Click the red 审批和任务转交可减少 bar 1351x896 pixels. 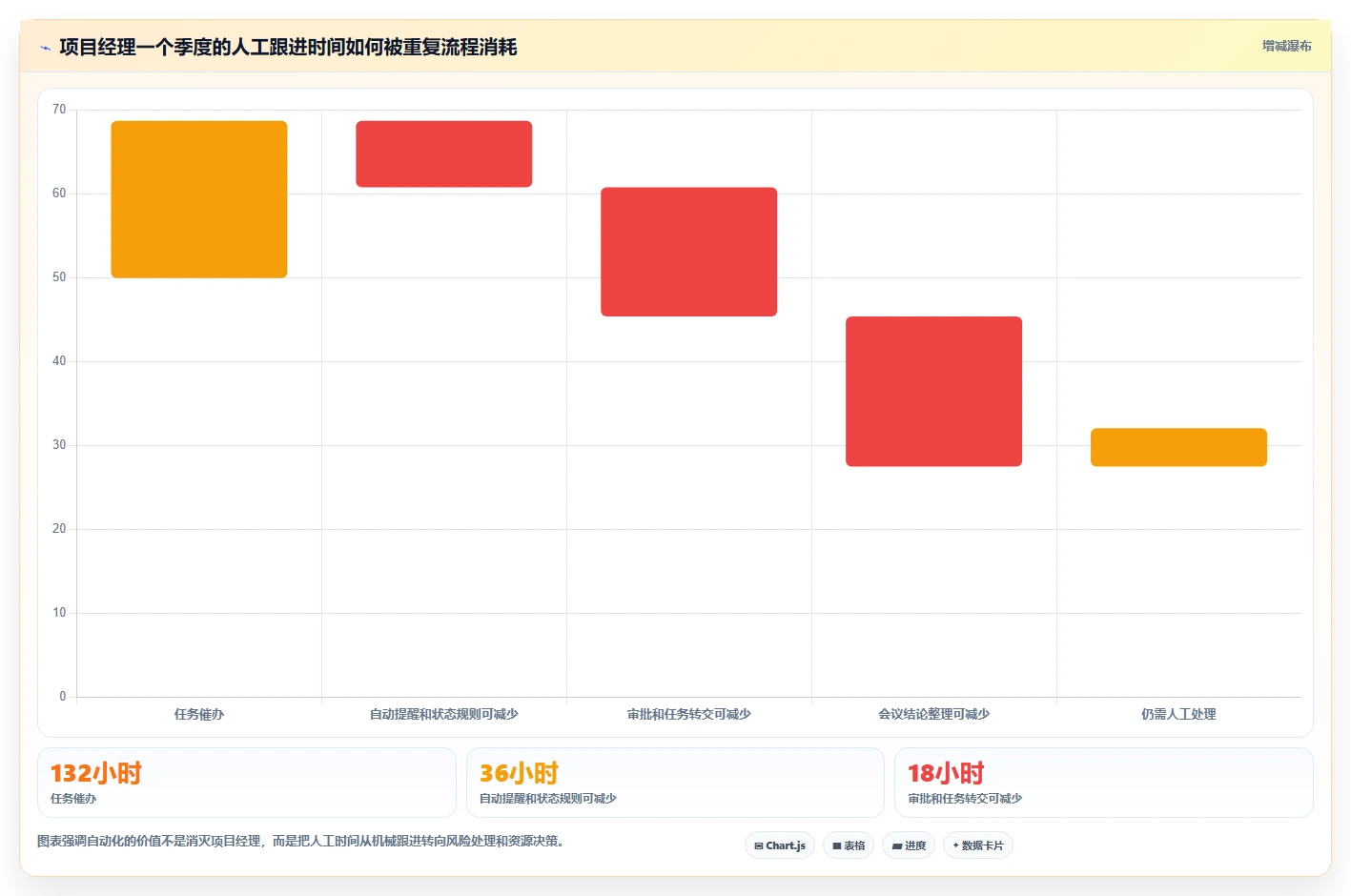pyautogui.click(x=689, y=252)
